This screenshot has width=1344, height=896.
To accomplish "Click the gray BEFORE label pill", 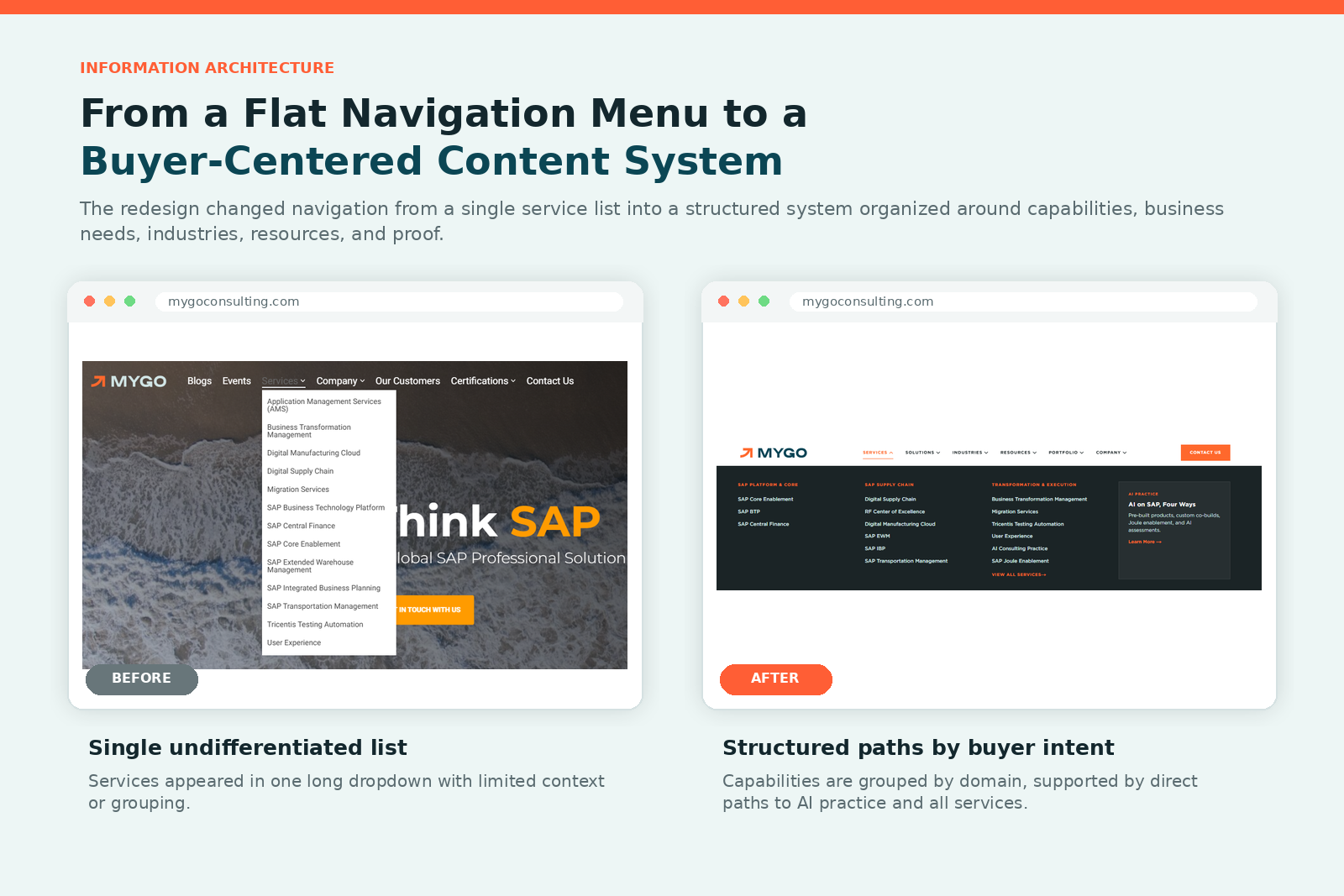I will (x=142, y=679).
